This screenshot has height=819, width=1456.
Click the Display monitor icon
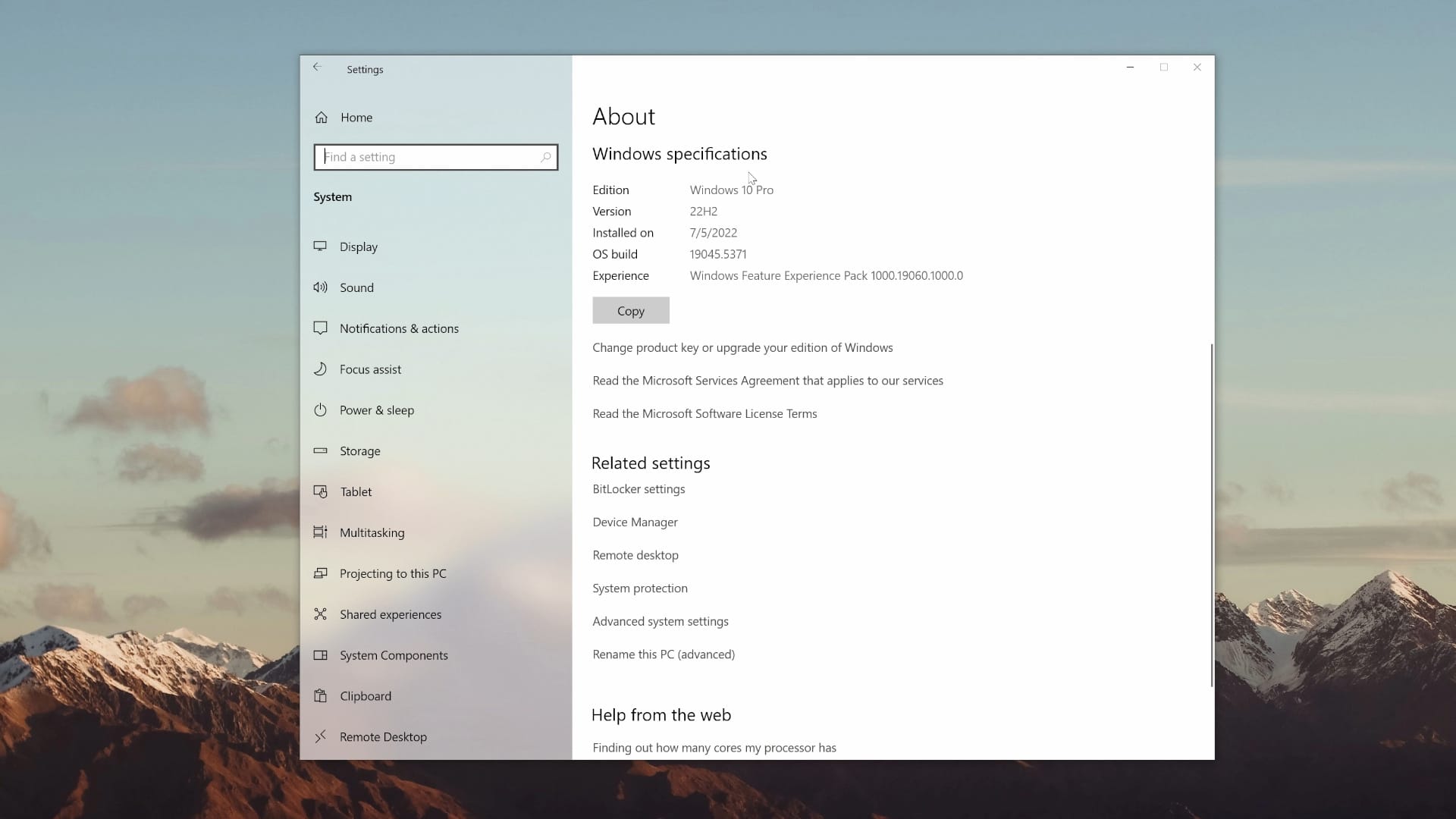coord(321,246)
